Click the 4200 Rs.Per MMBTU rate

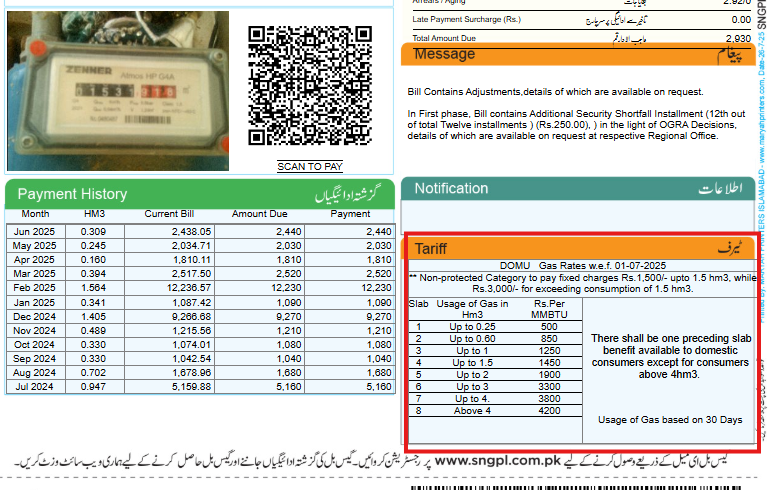click(549, 411)
